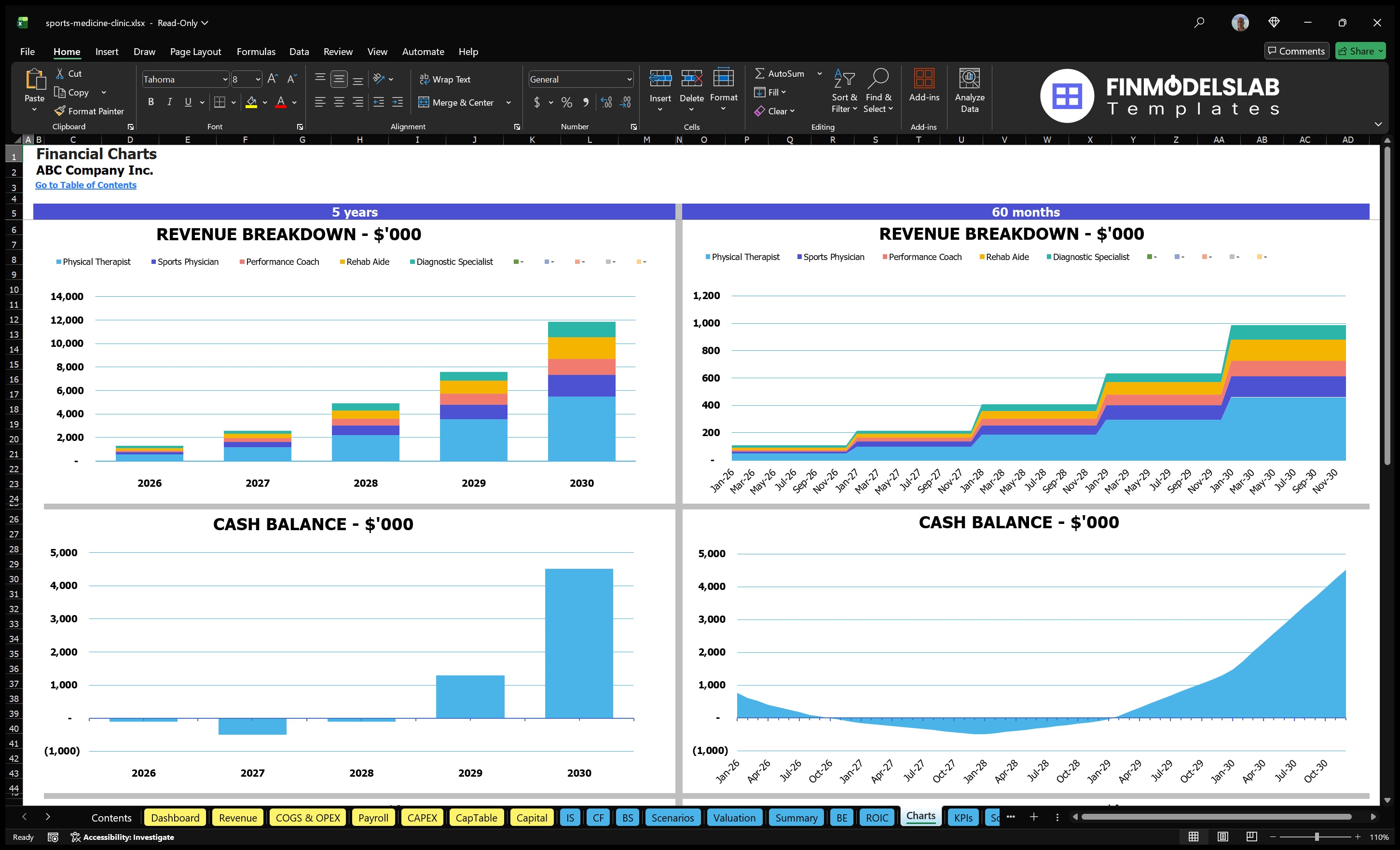Image resolution: width=1400 pixels, height=850 pixels.
Task: Select the Format Painter tool
Action: [89, 111]
